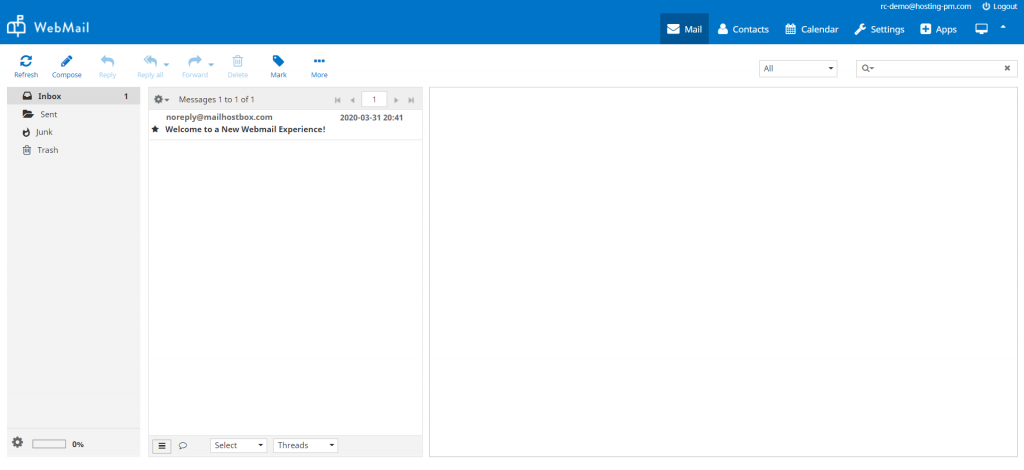Click sender noreply@mailhostbox.com

[x=219, y=118]
